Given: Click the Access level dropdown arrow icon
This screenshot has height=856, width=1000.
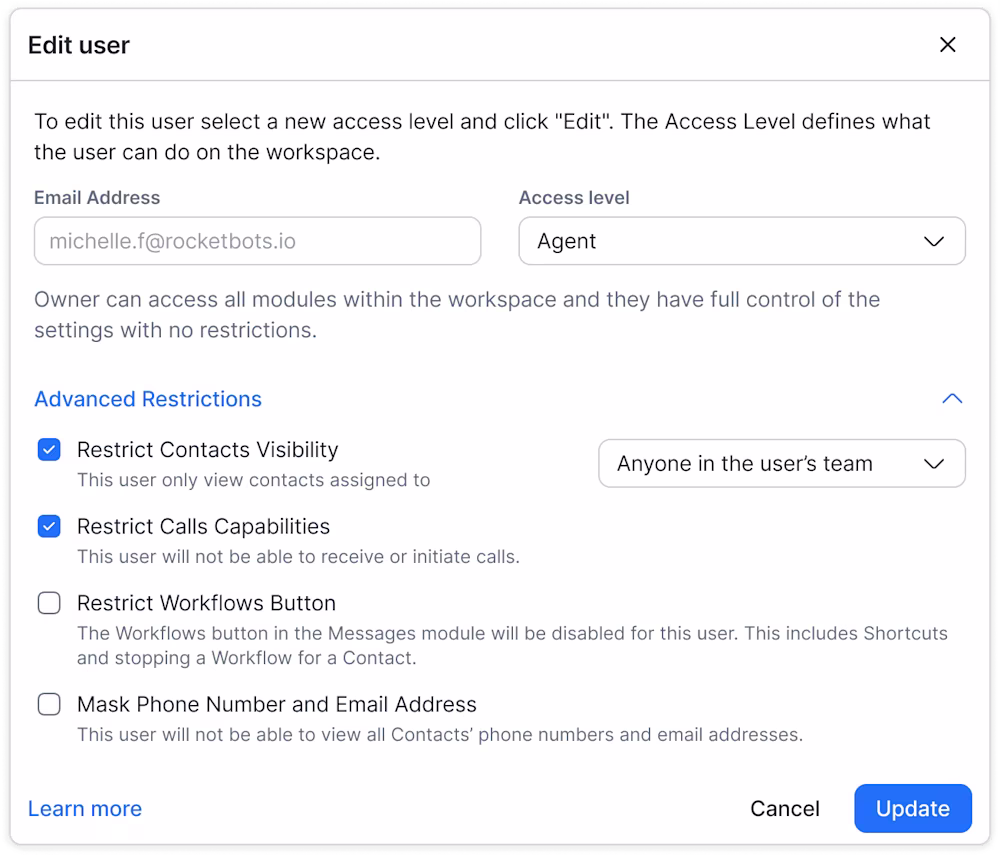Looking at the screenshot, I should tap(934, 242).
